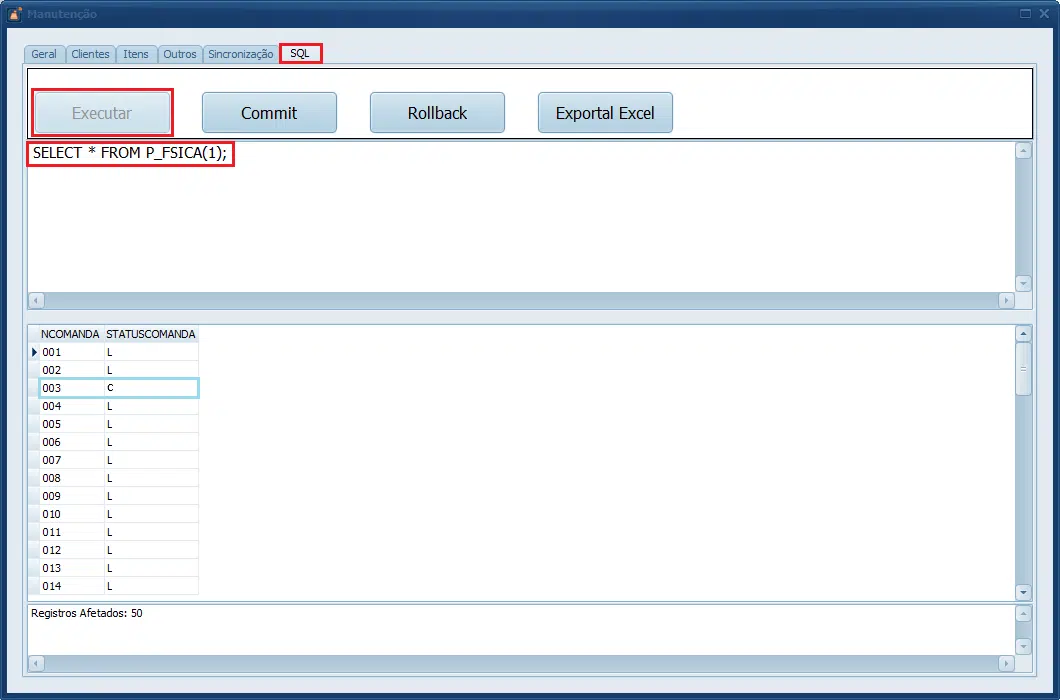The image size is (1060, 700).
Task: Select comanda row 007 in results
Action: click(x=119, y=460)
